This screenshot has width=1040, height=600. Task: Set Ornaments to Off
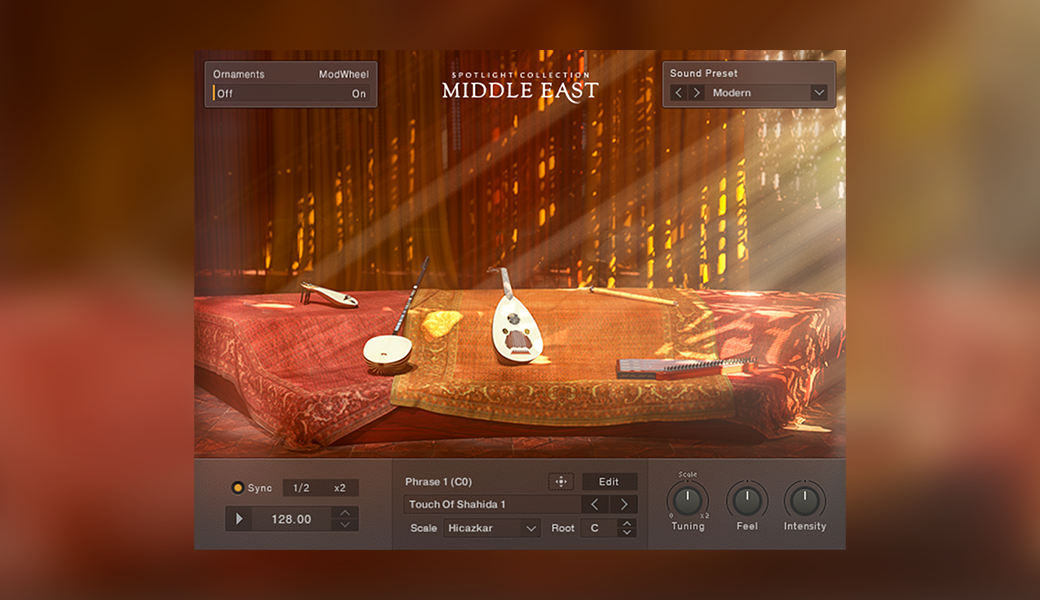coord(224,93)
